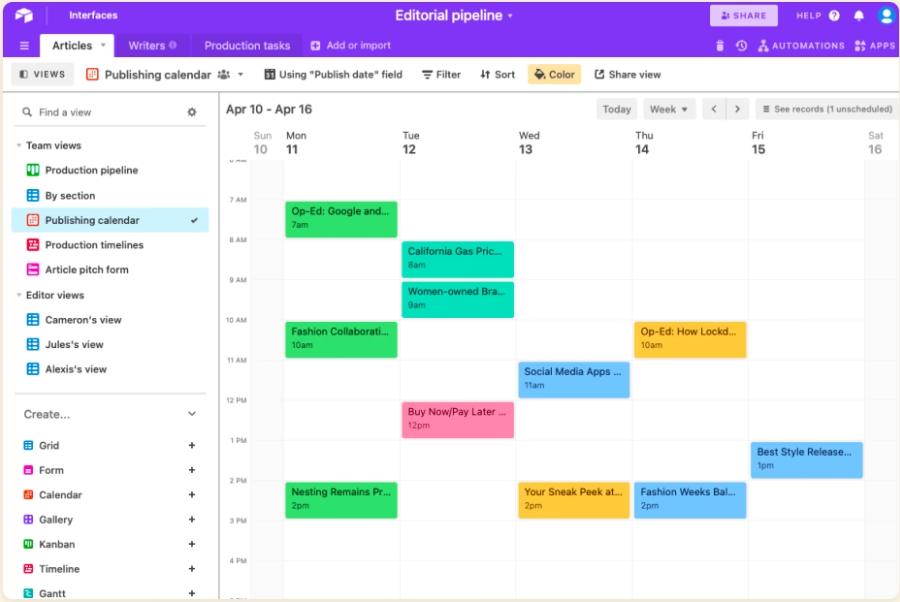Image resolution: width=900 pixels, height=602 pixels.
Task: Toggle the Views sidebar button
Action: (42, 74)
